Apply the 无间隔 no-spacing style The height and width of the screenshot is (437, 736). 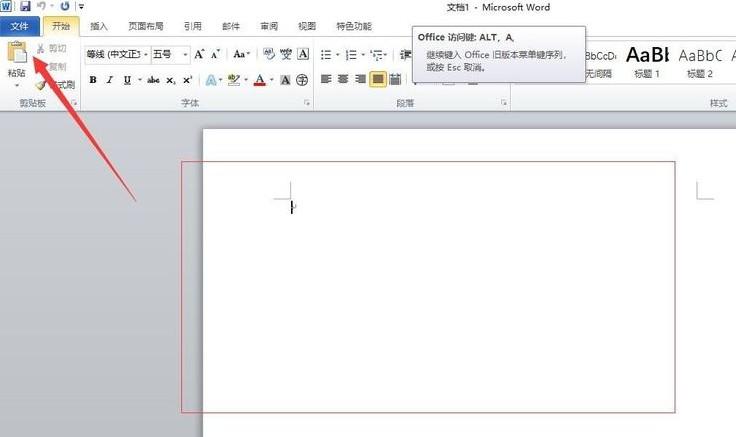coord(600,61)
